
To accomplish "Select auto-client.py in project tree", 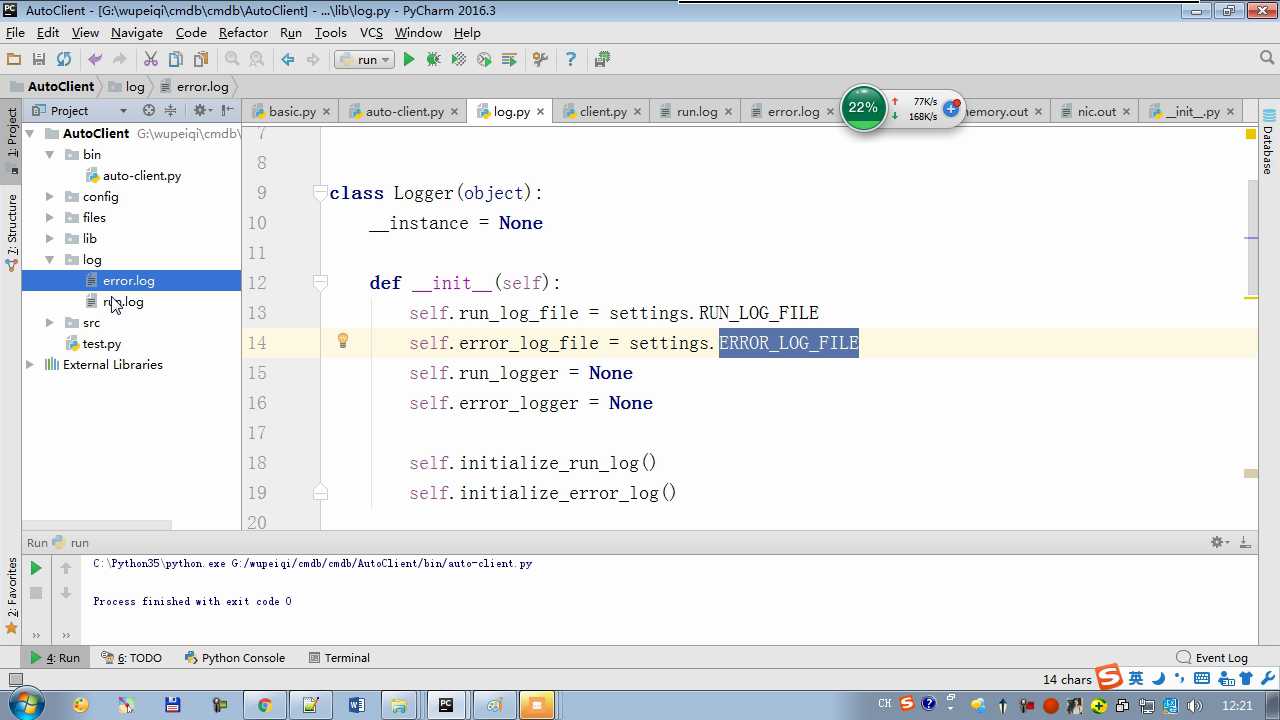I will coord(142,175).
